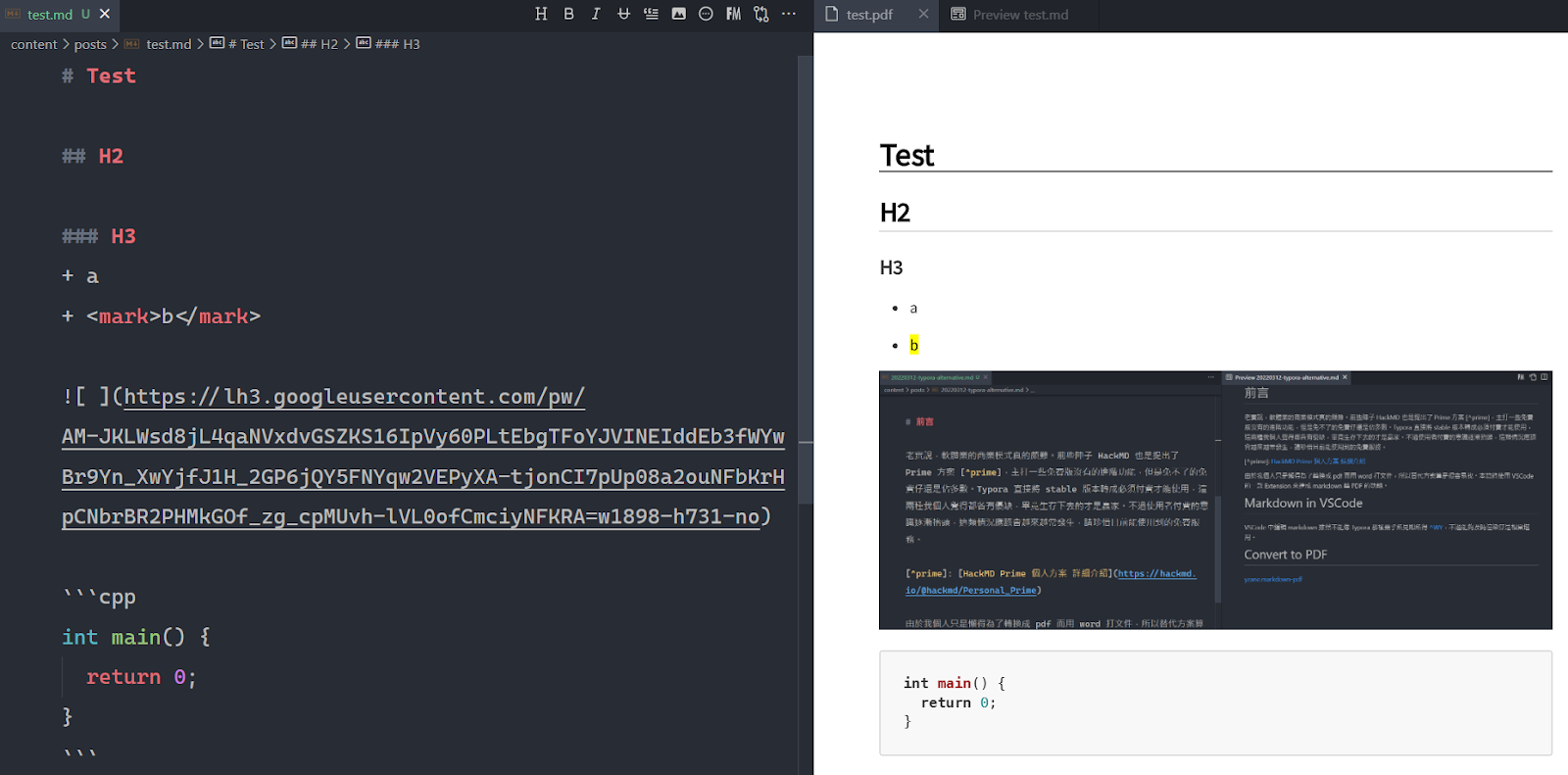This screenshot has width=1568, height=775.
Task: Click the Markdown file icon on test.md tab
Action: tap(13, 14)
